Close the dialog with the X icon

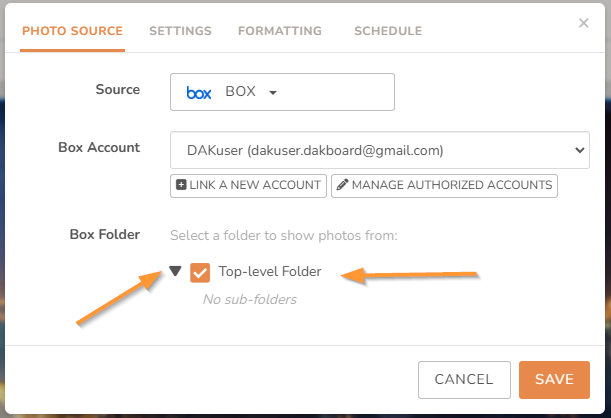583,23
